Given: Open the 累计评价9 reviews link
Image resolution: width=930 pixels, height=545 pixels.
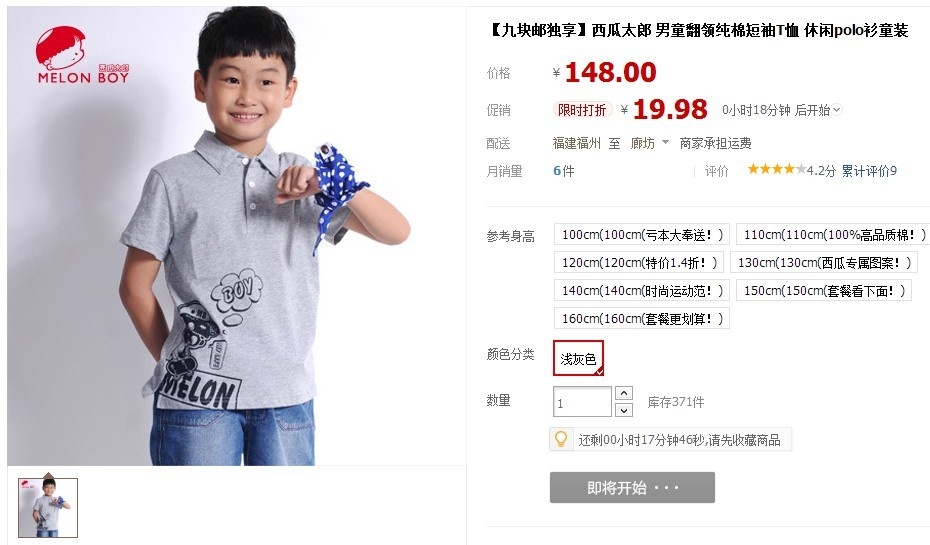Looking at the screenshot, I should (x=869, y=171).
